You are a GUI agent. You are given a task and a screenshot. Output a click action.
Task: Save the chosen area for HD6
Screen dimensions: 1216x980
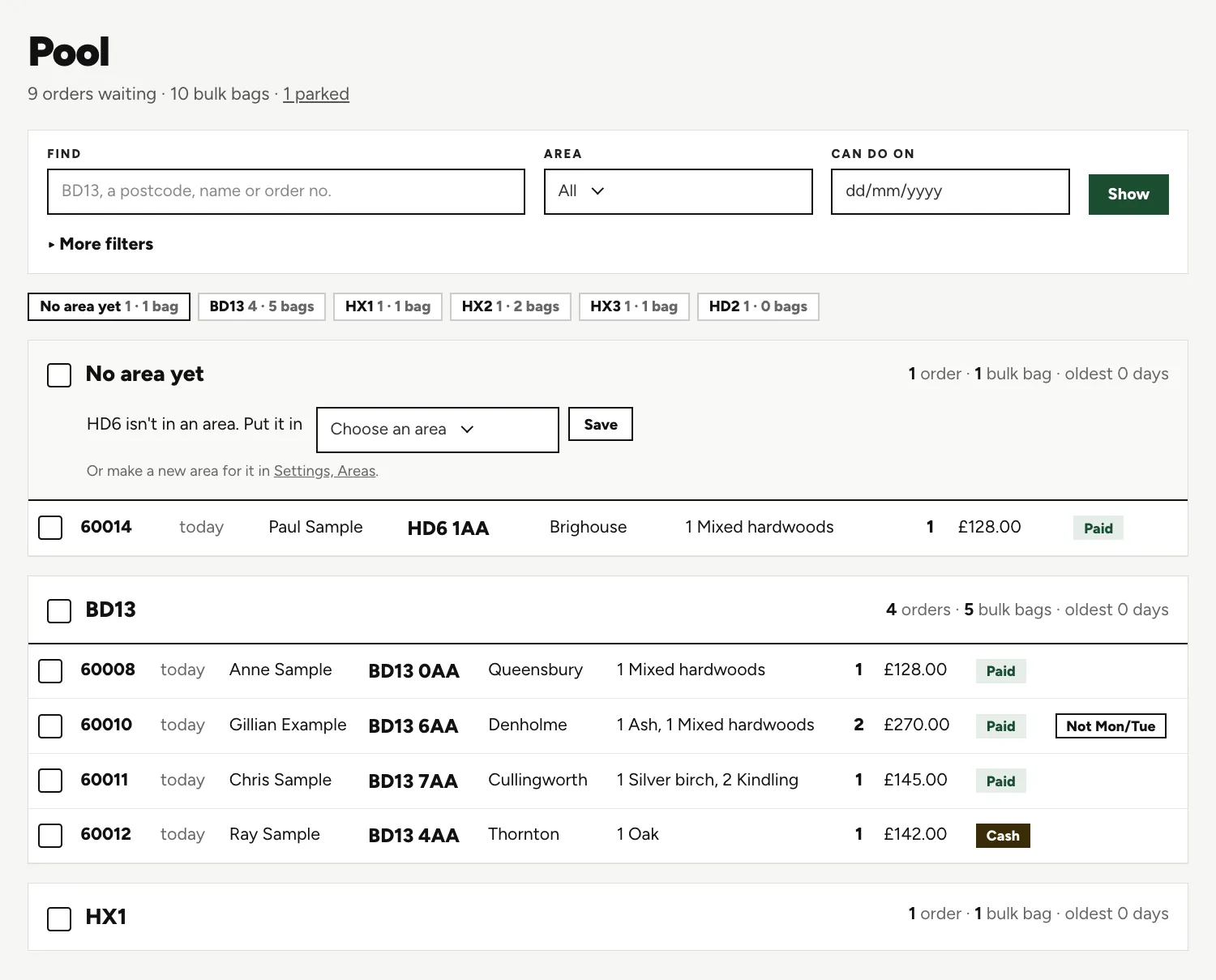click(x=601, y=424)
